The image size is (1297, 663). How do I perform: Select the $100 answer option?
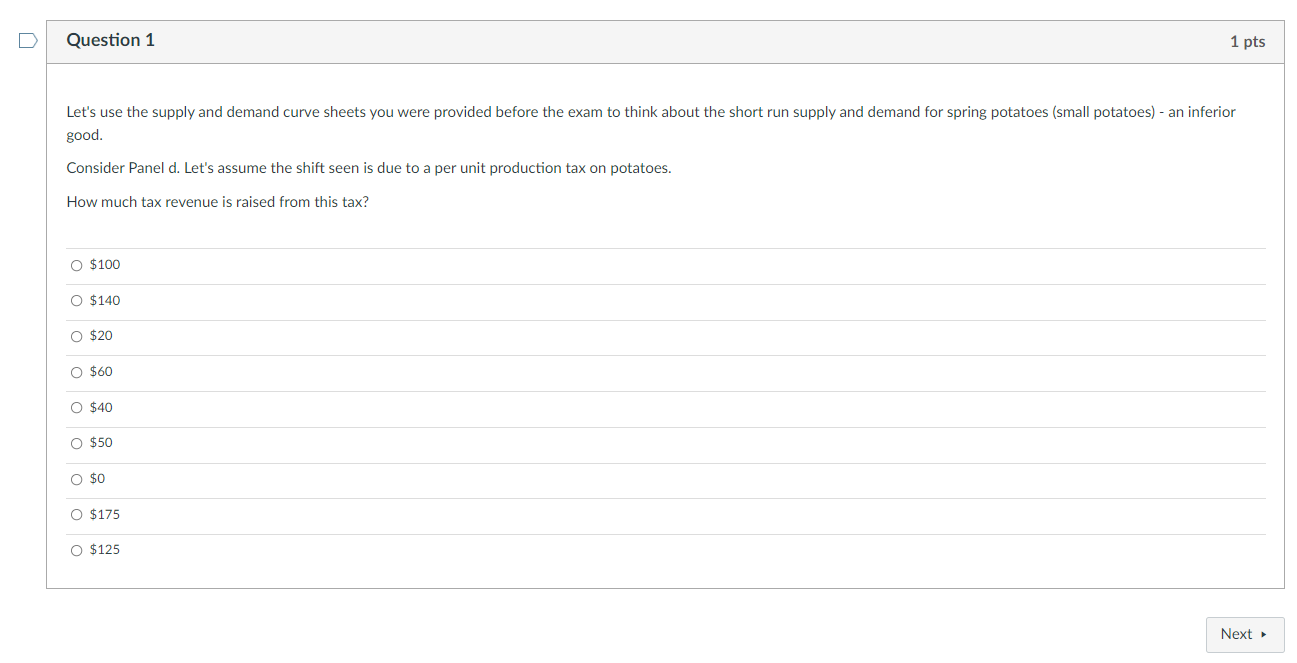[77, 265]
